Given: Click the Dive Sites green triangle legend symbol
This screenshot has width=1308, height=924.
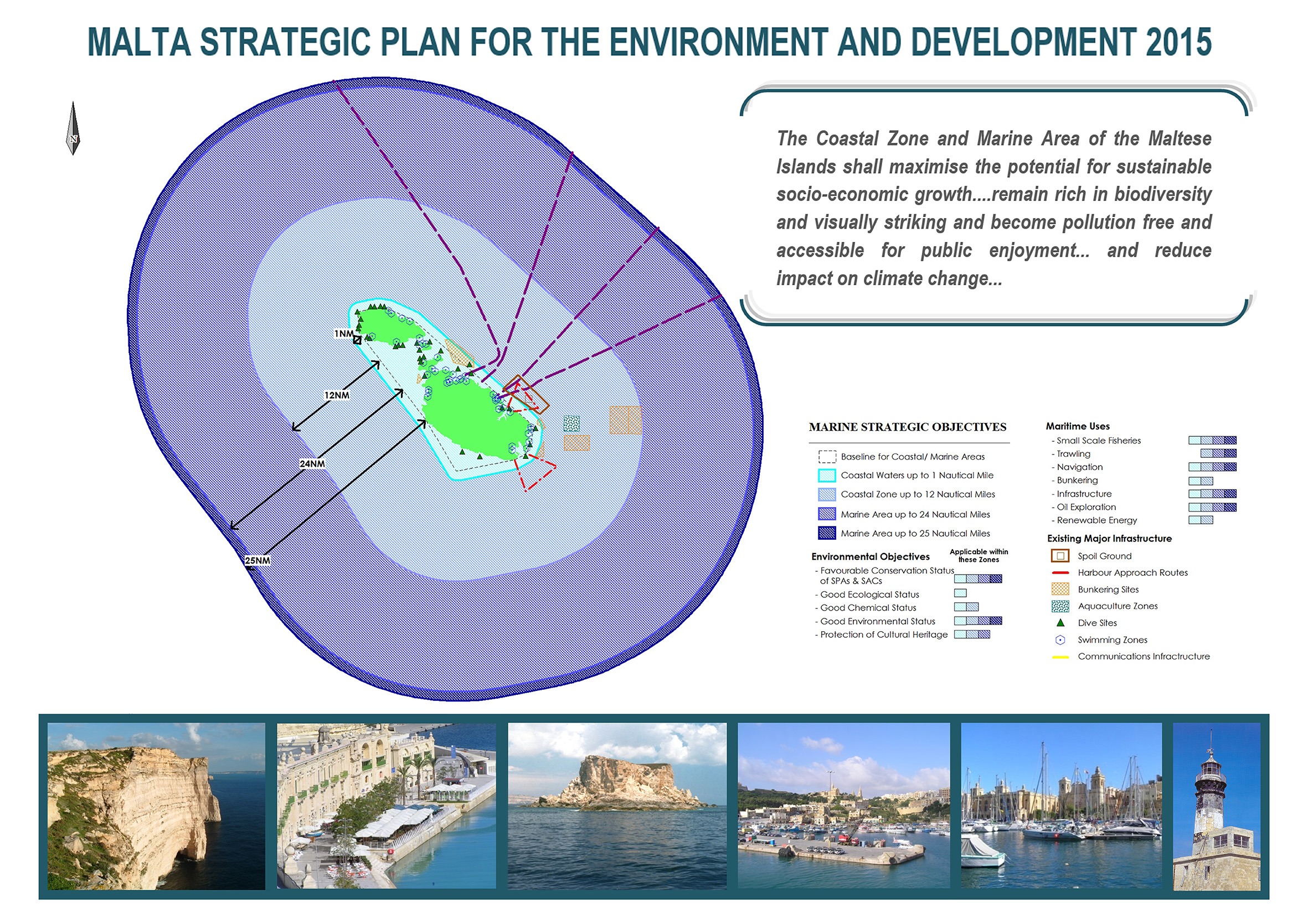Looking at the screenshot, I should coord(1060,623).
